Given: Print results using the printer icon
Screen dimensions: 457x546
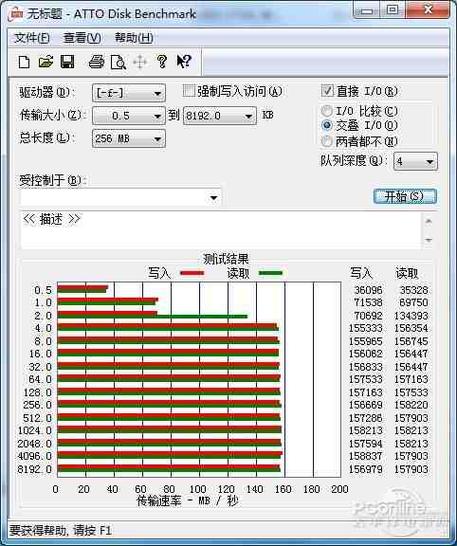Looking at the screenshot, I should click(96, 62).
